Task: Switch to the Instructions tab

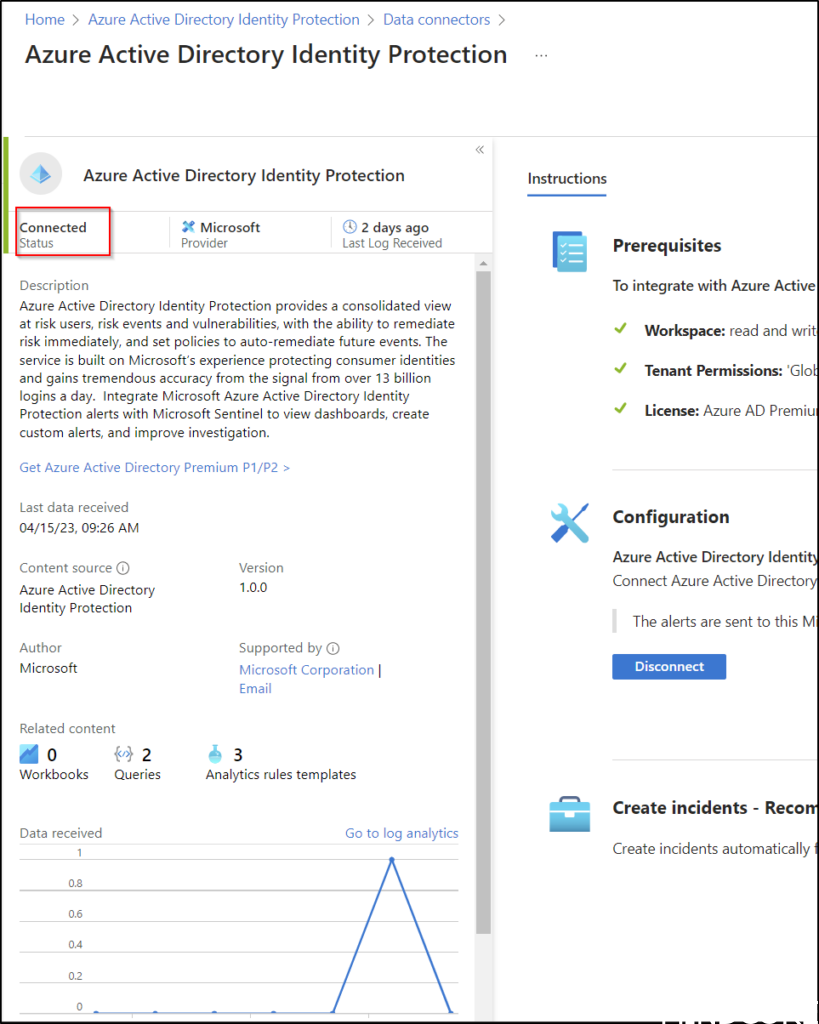Action: (x=567, y=179)
